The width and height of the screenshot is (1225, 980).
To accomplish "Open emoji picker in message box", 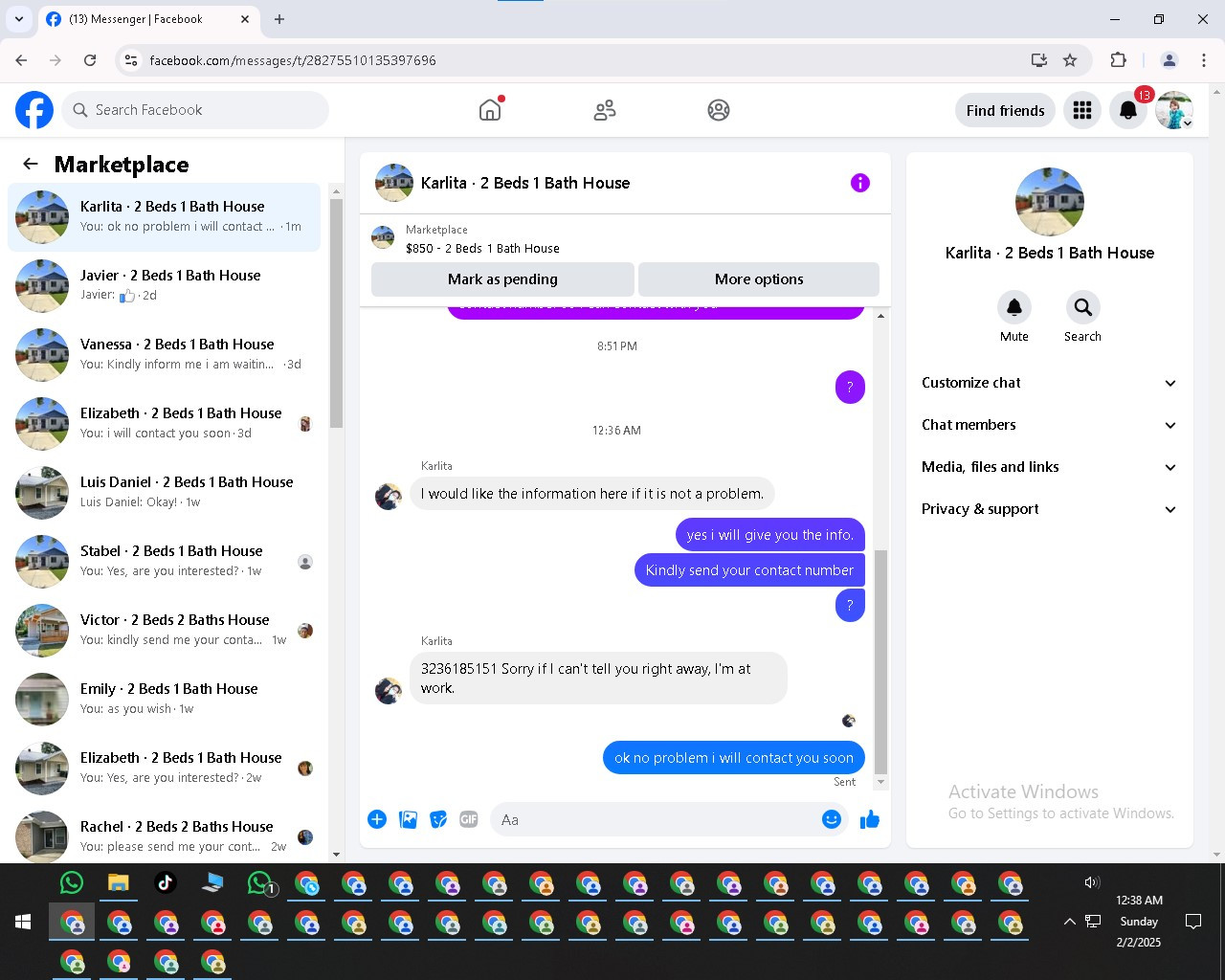I will 832,819.
